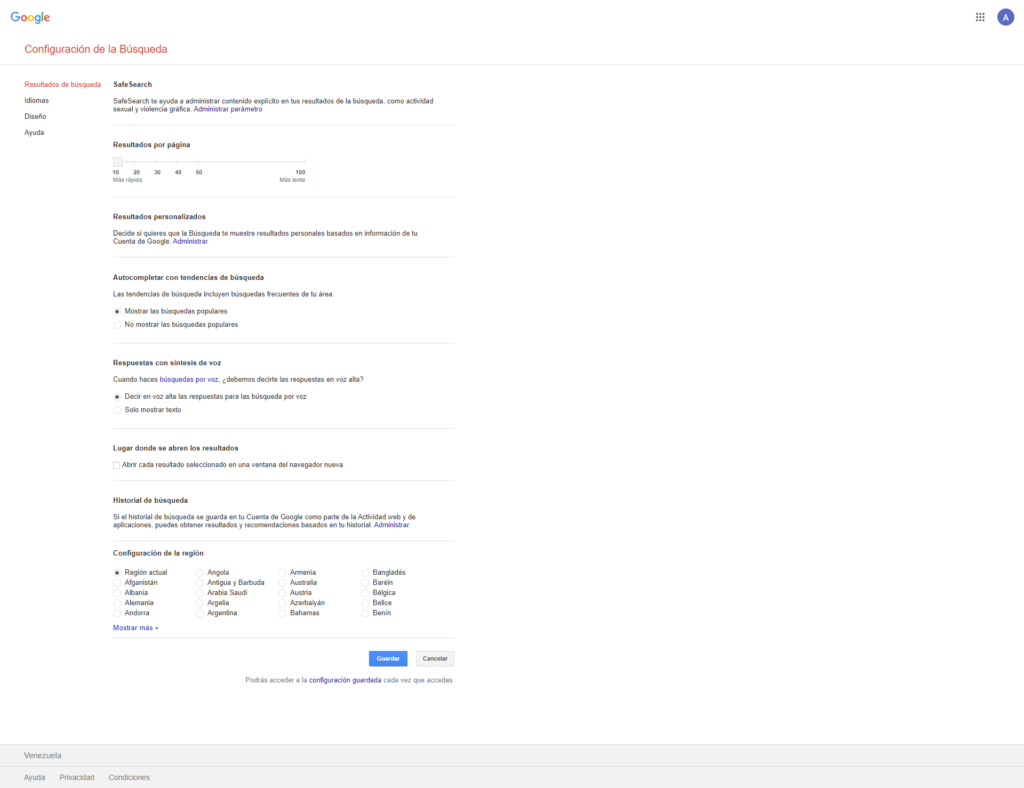Open Administrar link for Historial de búsqueda

pyautogui.click(x=391, y=525)
